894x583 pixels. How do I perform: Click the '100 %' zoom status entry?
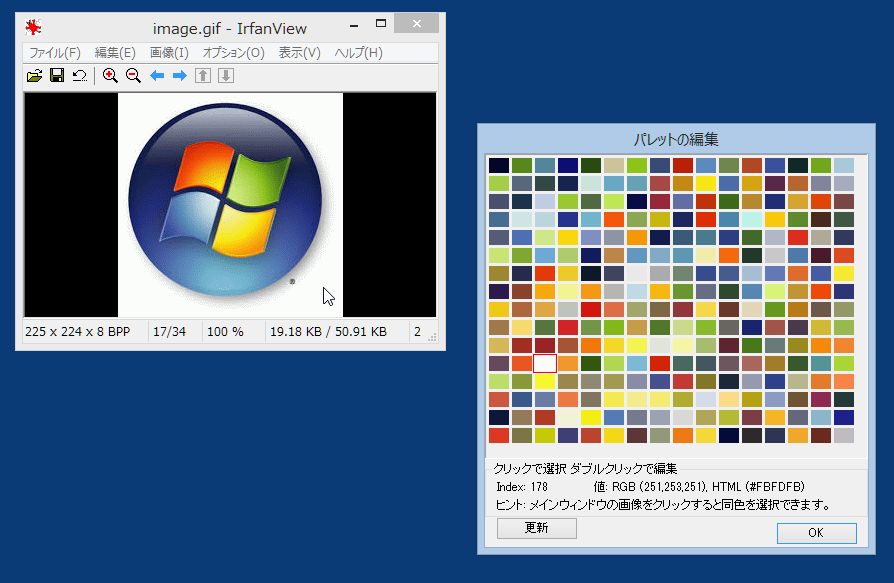click(225, 332)
